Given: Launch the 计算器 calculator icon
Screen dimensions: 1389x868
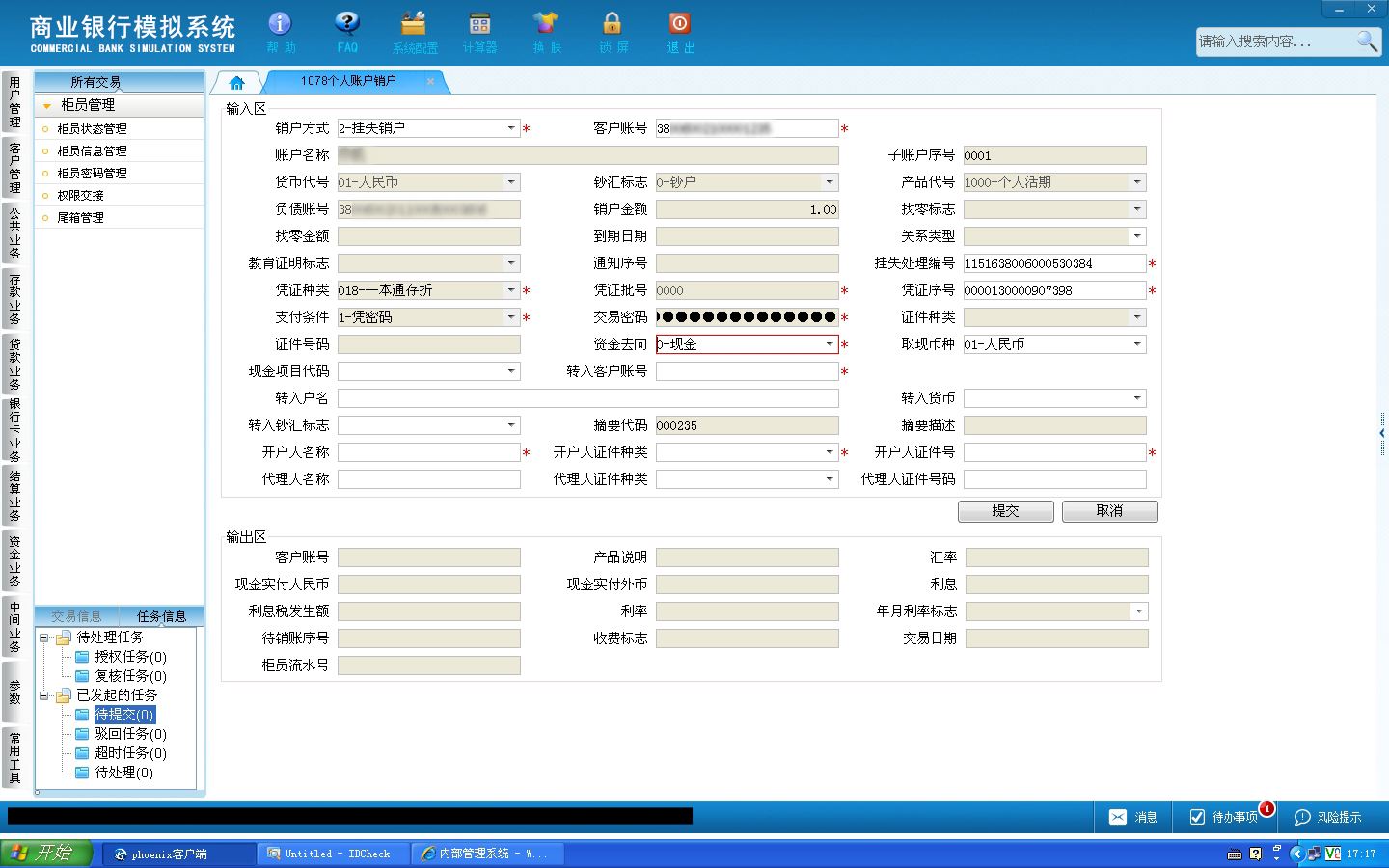Looking at the screenshot, I should click(479, 32).
